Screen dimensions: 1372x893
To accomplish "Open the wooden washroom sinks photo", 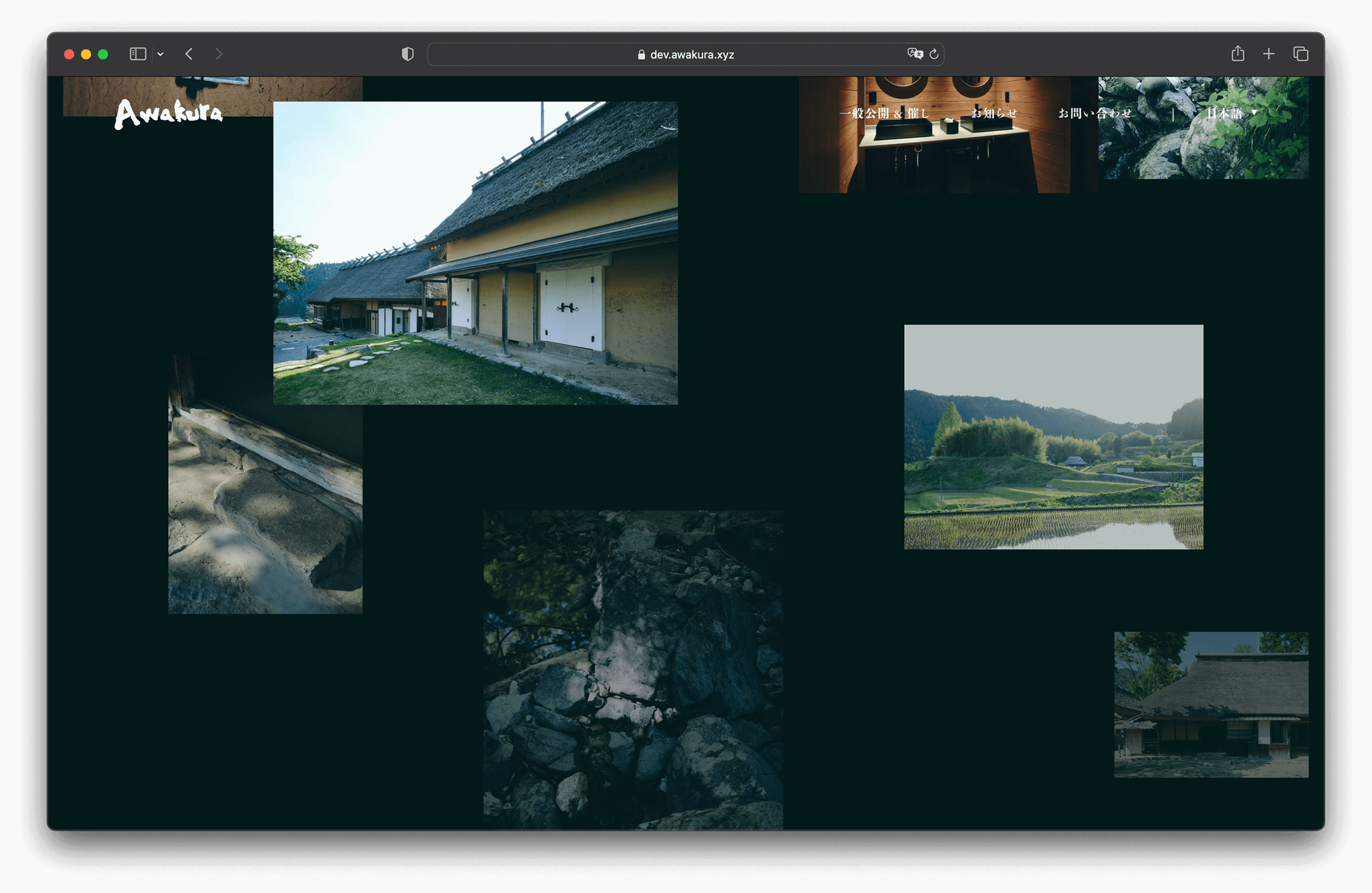I will click(948, 156).
